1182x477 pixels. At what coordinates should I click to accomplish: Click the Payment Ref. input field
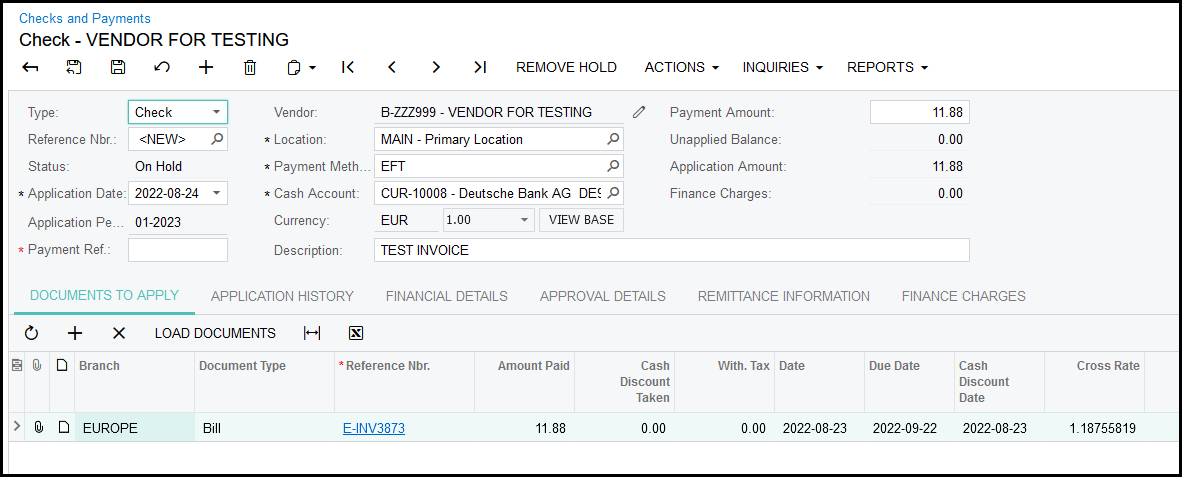click(x=177, y=249)
